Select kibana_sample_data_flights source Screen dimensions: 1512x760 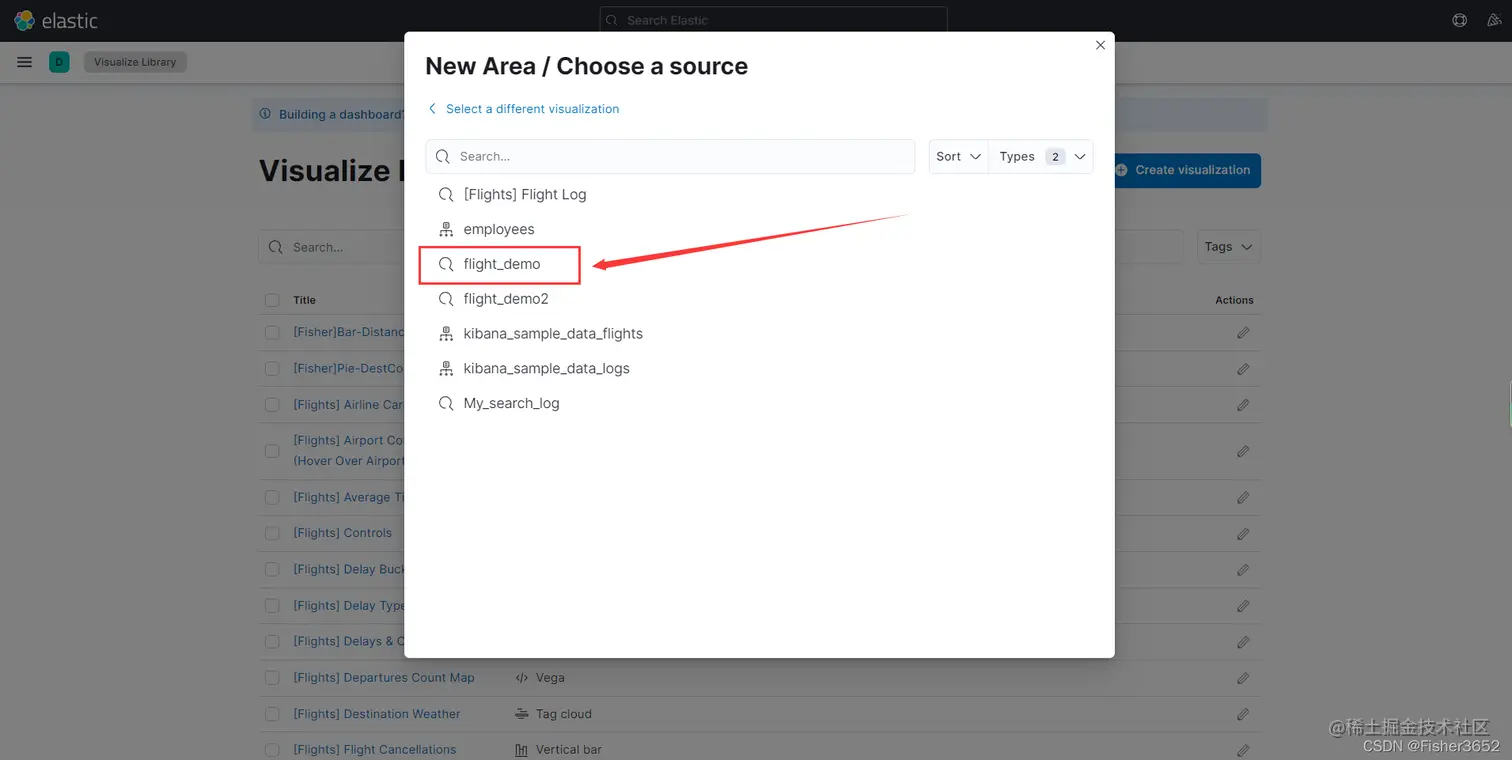[x=553, y=334]
